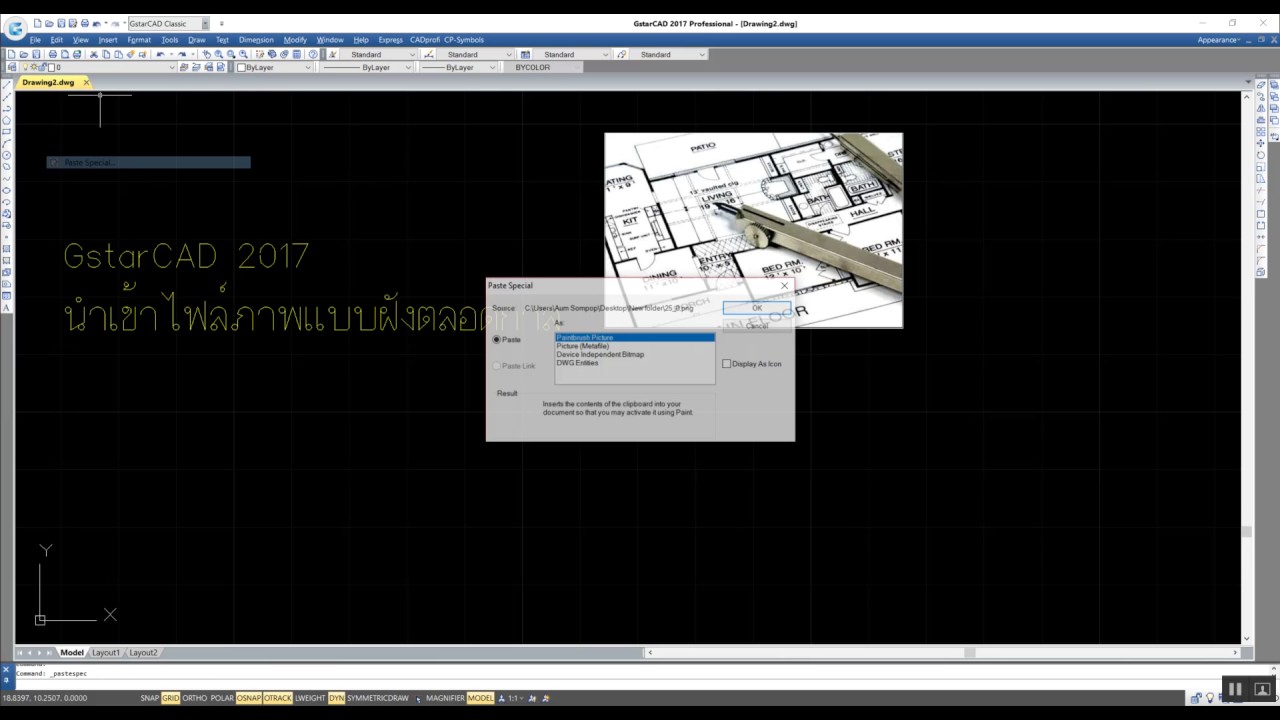The width and height of the screenshot is (1280, 720).
Task: Toggle OSNAP in status bar
Action: 249,698
